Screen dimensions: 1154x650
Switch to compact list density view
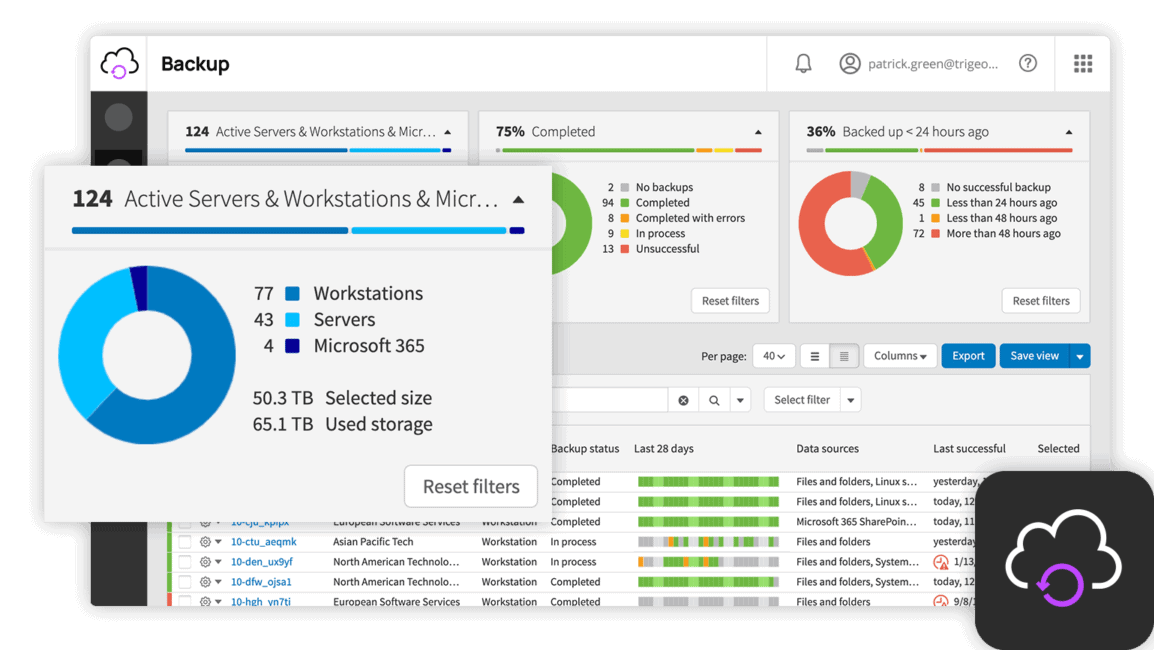point(844,356)
